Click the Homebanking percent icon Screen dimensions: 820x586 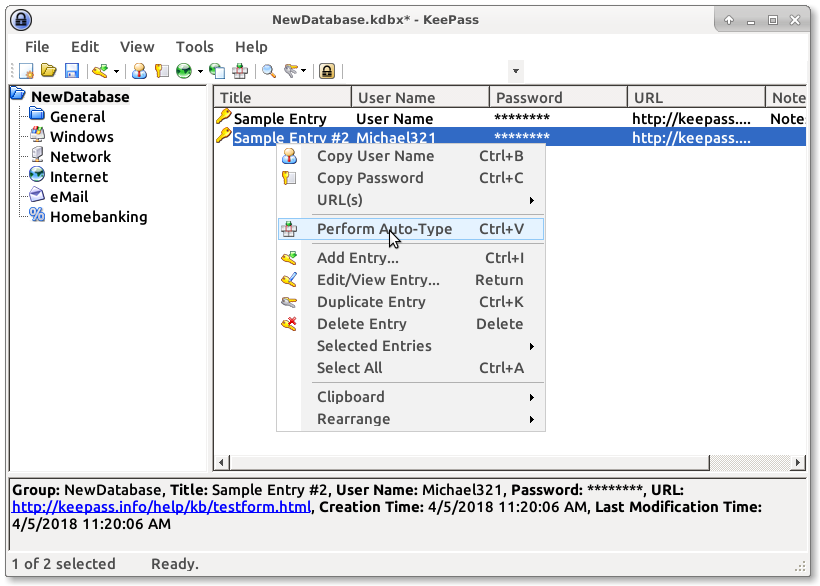tap(37, 214)
